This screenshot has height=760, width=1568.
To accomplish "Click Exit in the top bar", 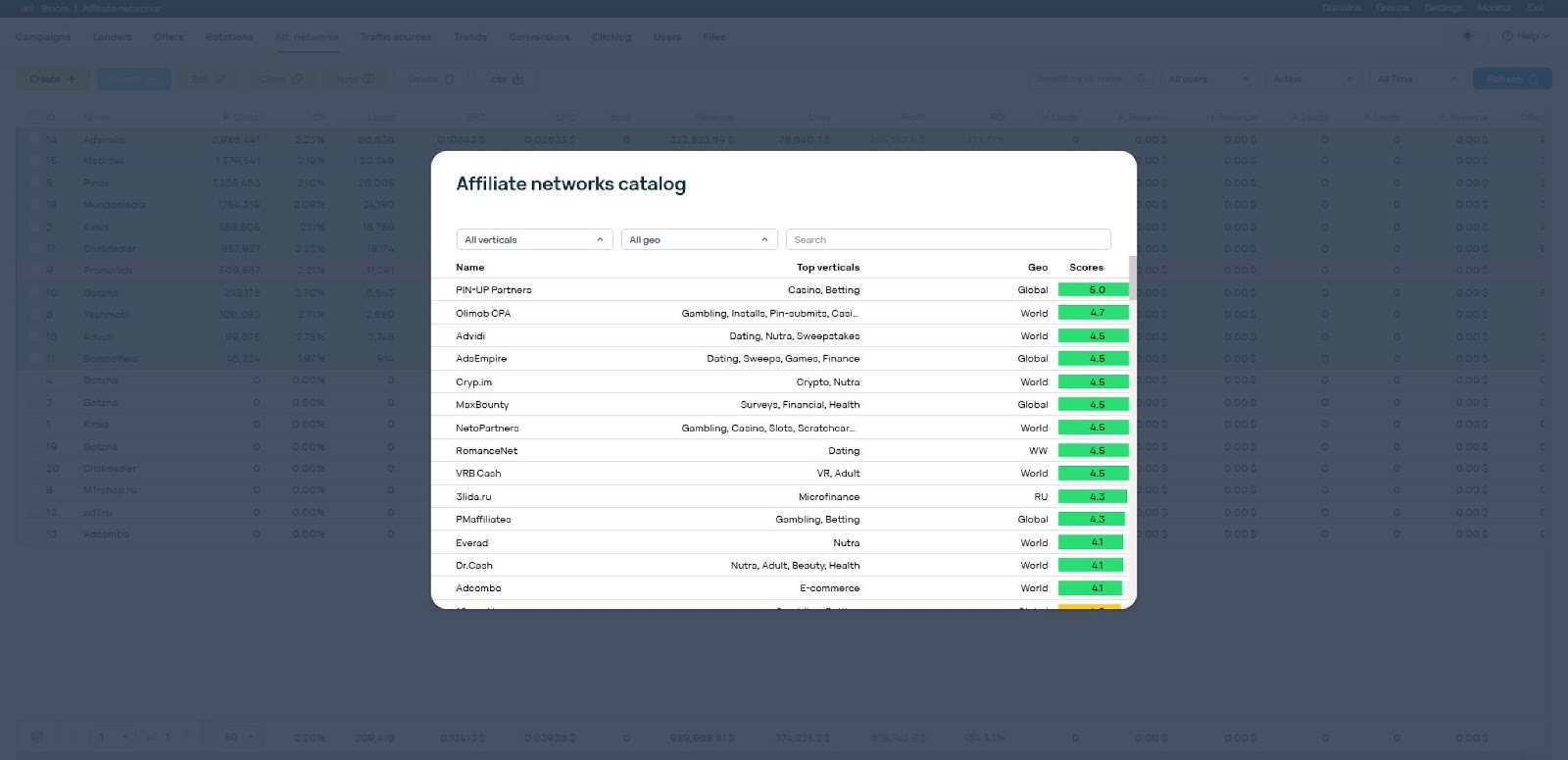I will pos(1536,8).
